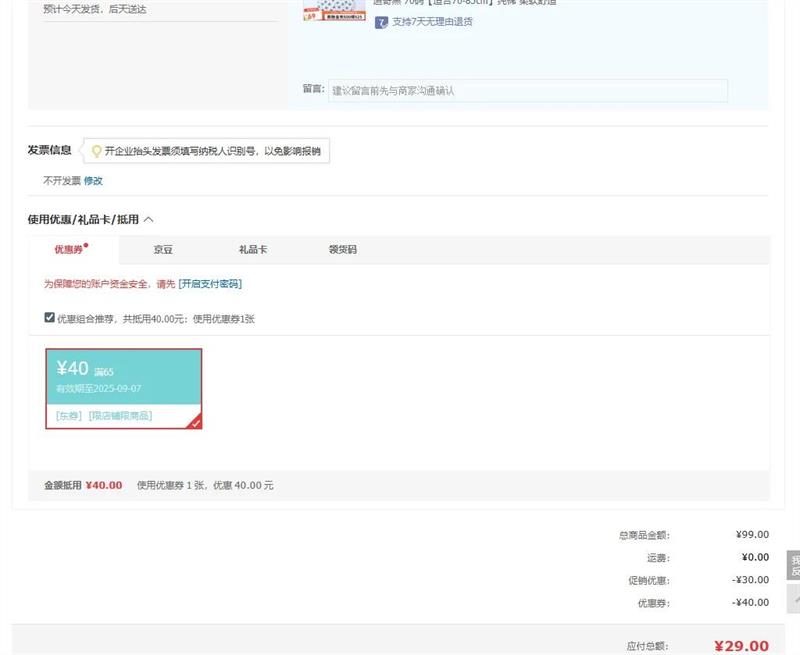Switch to the 礼品卡 tab
Viewport: 800px width, 655px height.
point(252,250)
